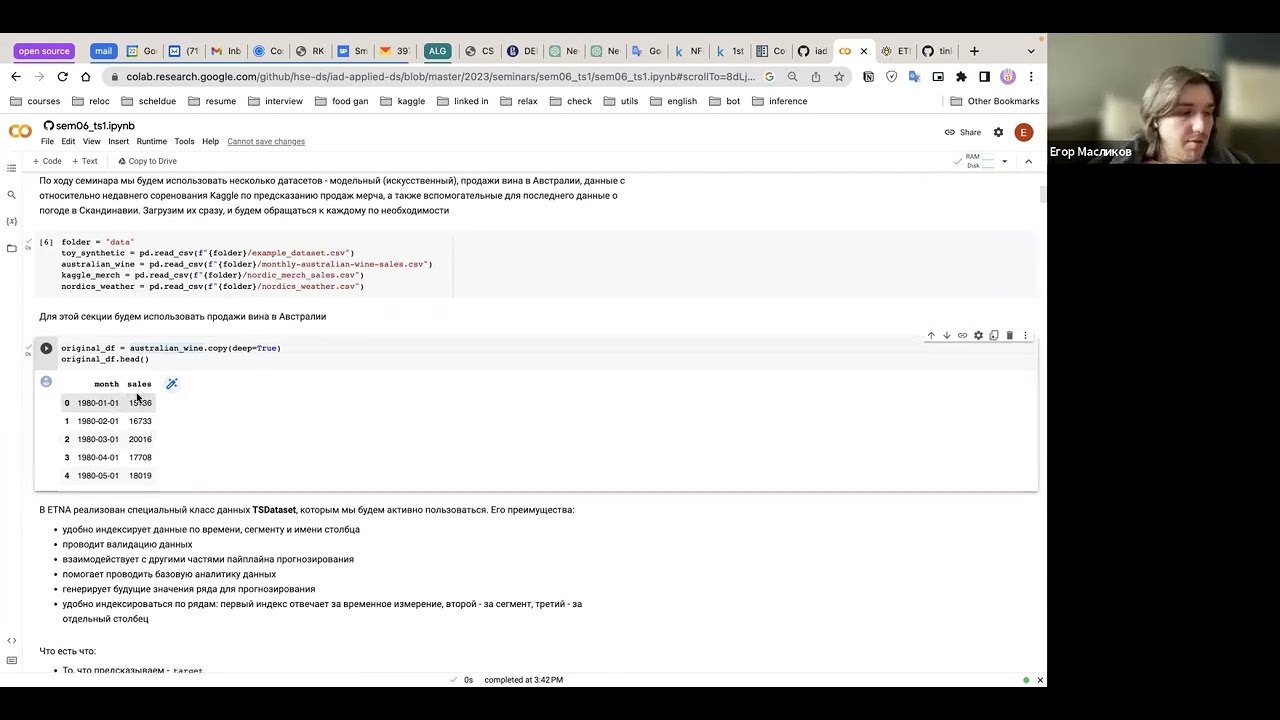This screenshot has height=720, width=1280.
Task: Open the variables {x} panel
Action: coord(11,221)
